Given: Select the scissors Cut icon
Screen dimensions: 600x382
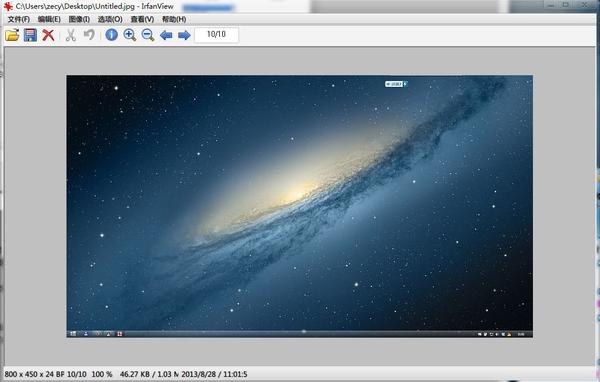Looking at the screenshot, I should [x=70, y=35].
